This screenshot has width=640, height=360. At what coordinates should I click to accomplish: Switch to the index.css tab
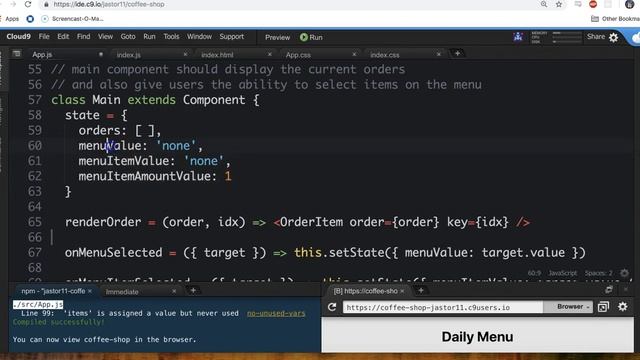tap(385, 54)
